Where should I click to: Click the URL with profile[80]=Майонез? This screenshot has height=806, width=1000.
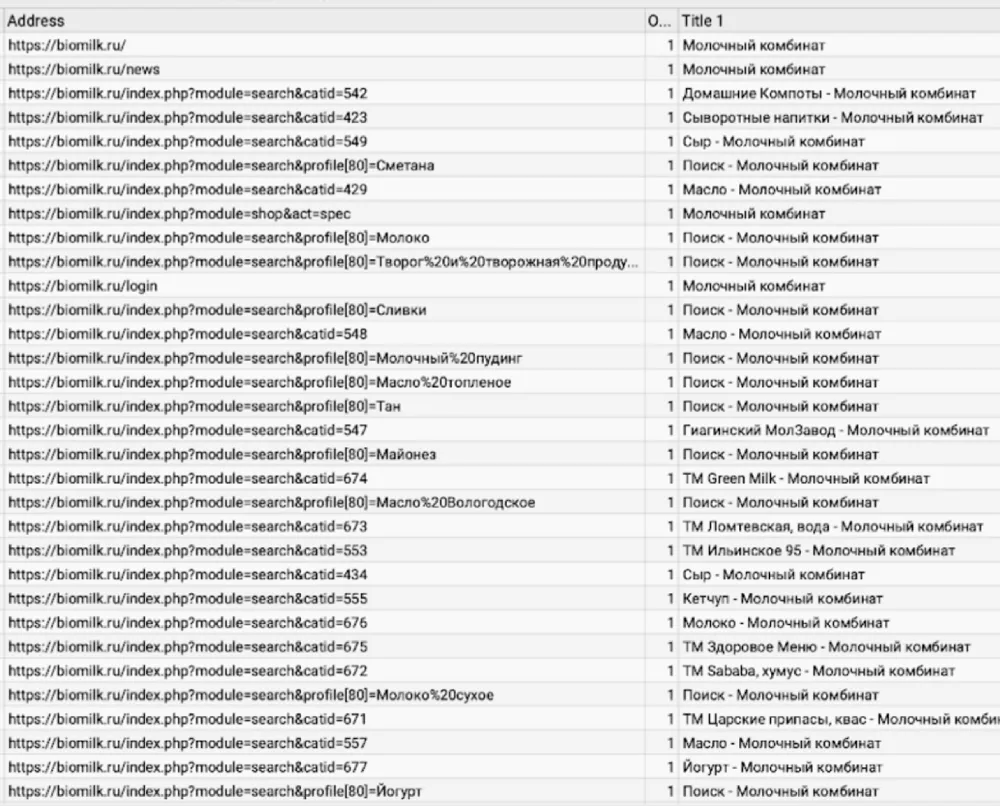pos(222,454)
